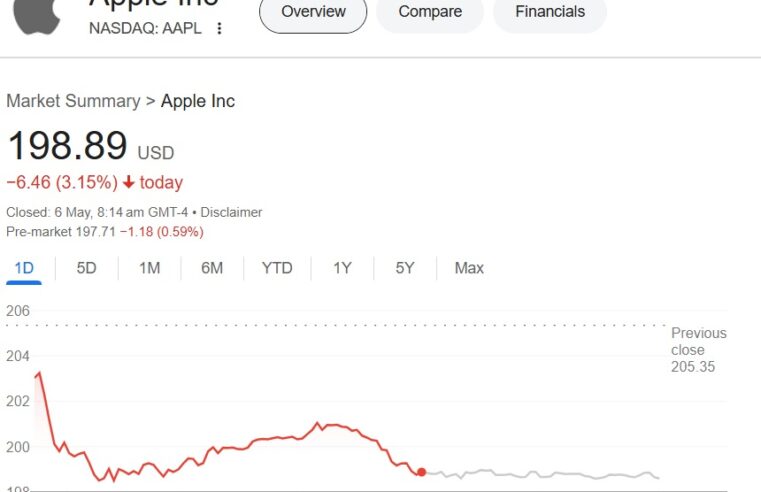
Task: Click the red current-price dot on chart
Action: click(x=421, y=472)
